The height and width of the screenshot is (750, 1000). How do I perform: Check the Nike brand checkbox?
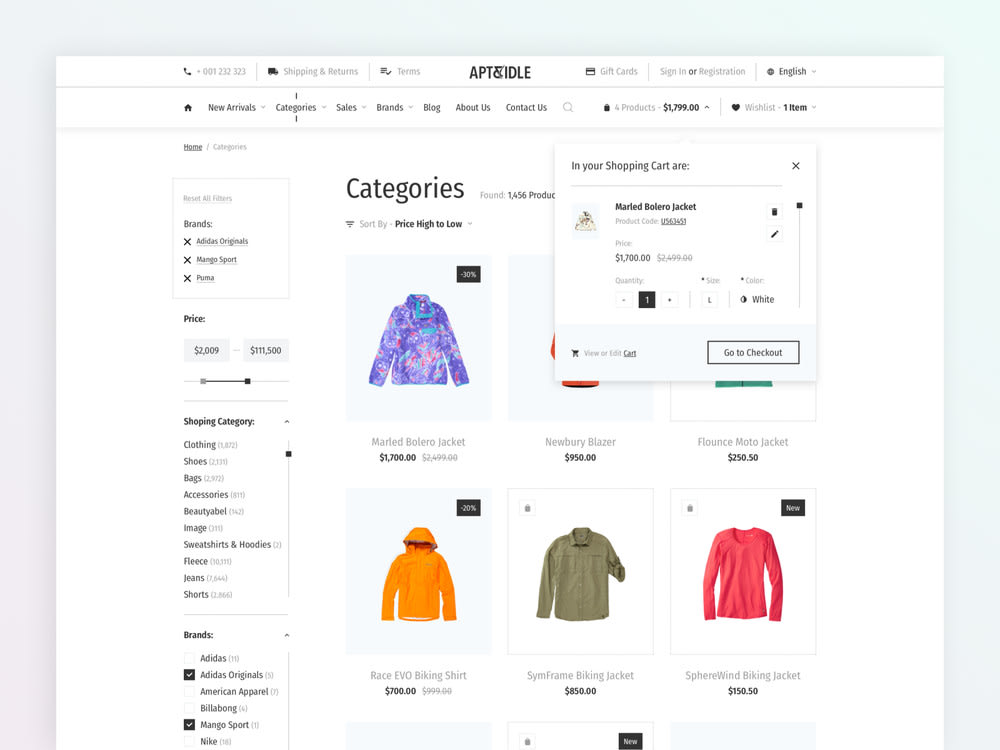189,741
